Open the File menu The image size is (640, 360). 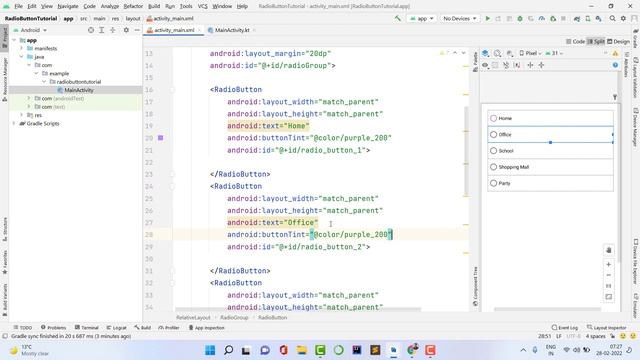click(x=18, y=6)
